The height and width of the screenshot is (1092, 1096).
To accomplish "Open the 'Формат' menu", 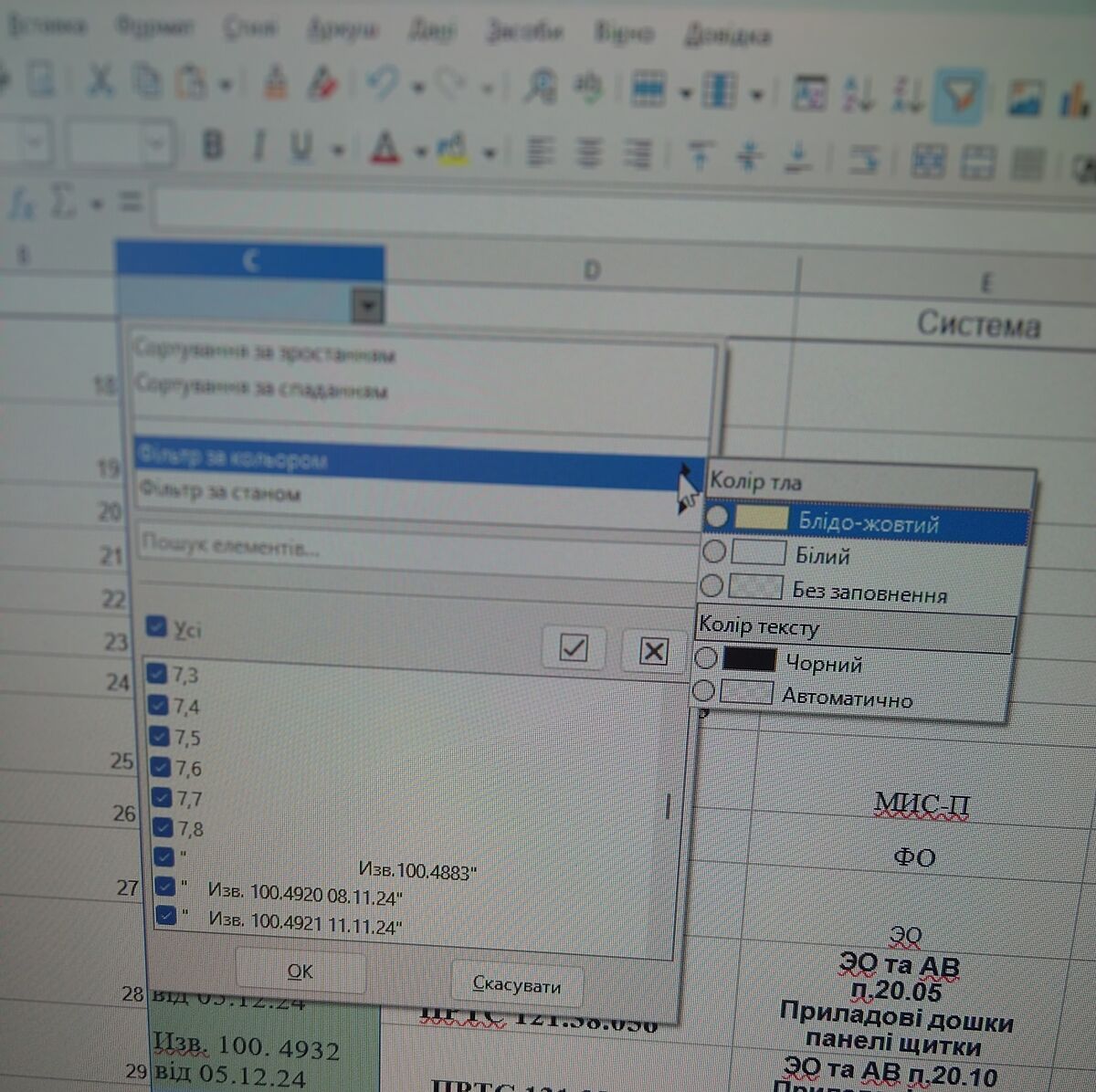I will tap(153, 26).
